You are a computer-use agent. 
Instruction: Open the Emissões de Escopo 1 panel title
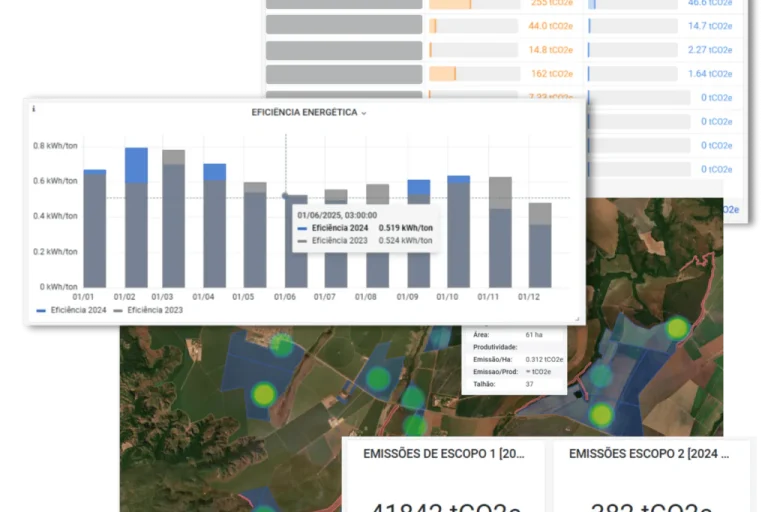pos(442,453)
